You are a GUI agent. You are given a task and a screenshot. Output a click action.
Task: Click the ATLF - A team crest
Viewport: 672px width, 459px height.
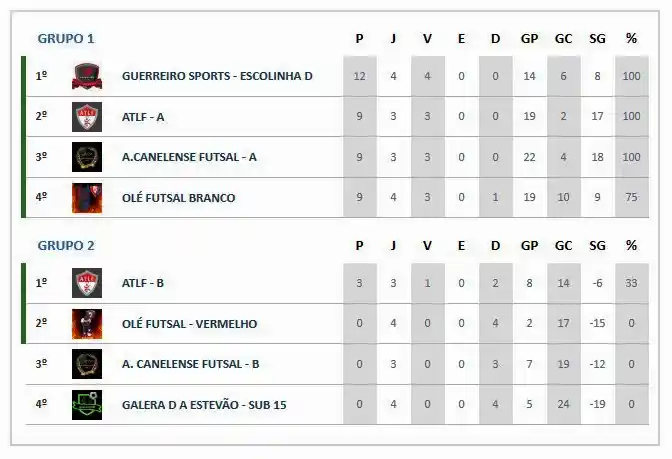87,117
